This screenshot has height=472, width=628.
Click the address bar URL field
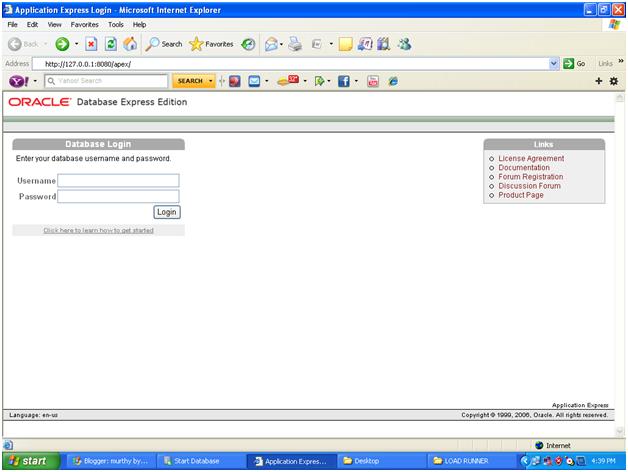click(292, 64)
